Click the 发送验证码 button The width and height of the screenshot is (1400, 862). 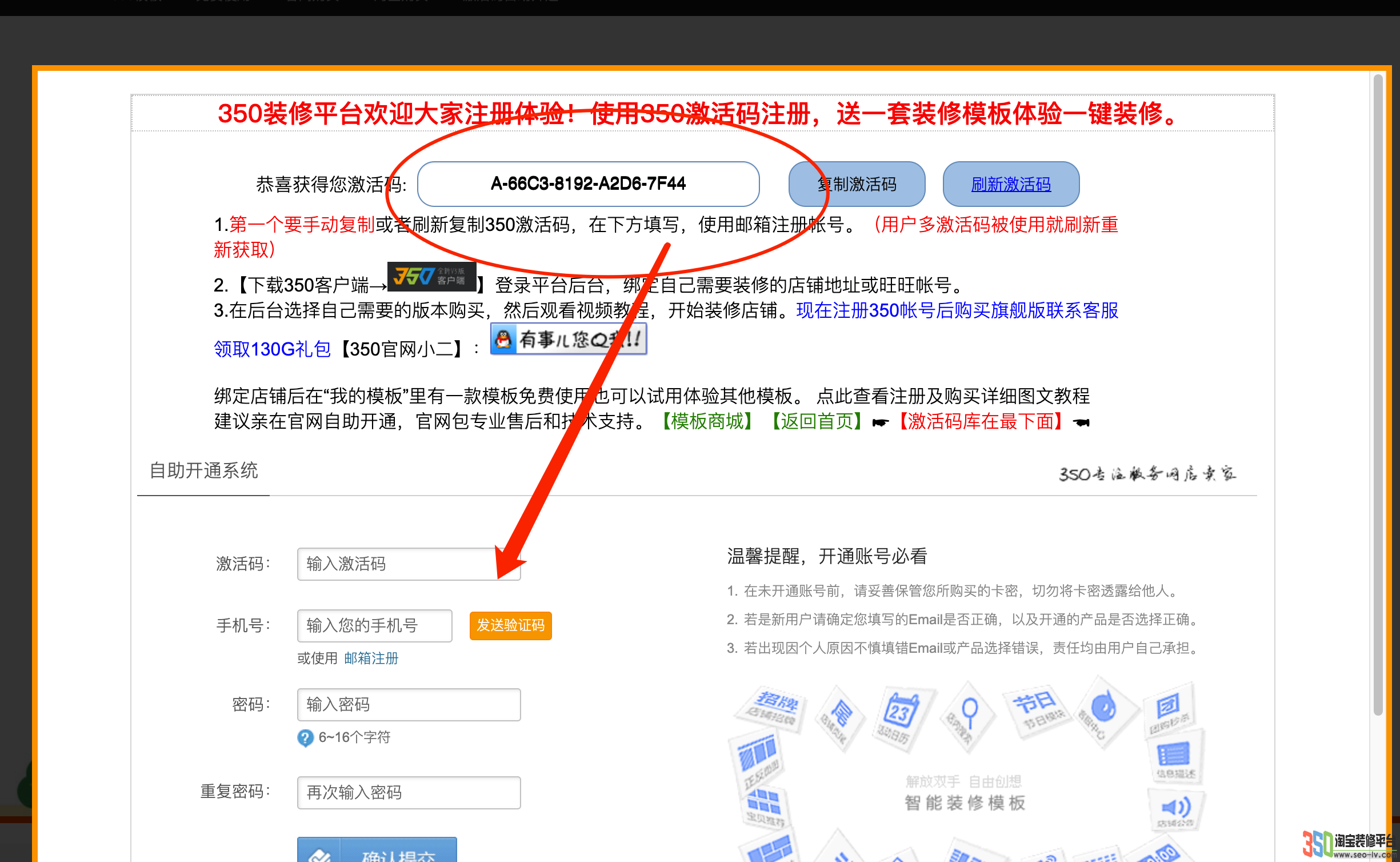510,626
